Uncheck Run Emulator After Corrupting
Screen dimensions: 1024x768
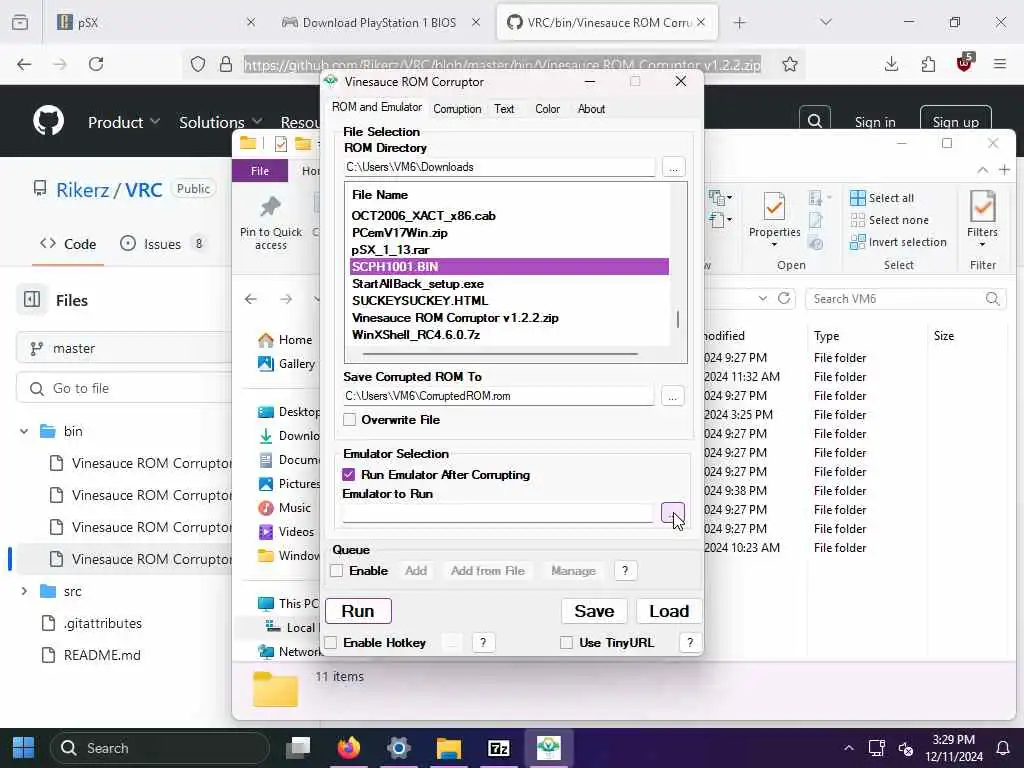point(349,474)
